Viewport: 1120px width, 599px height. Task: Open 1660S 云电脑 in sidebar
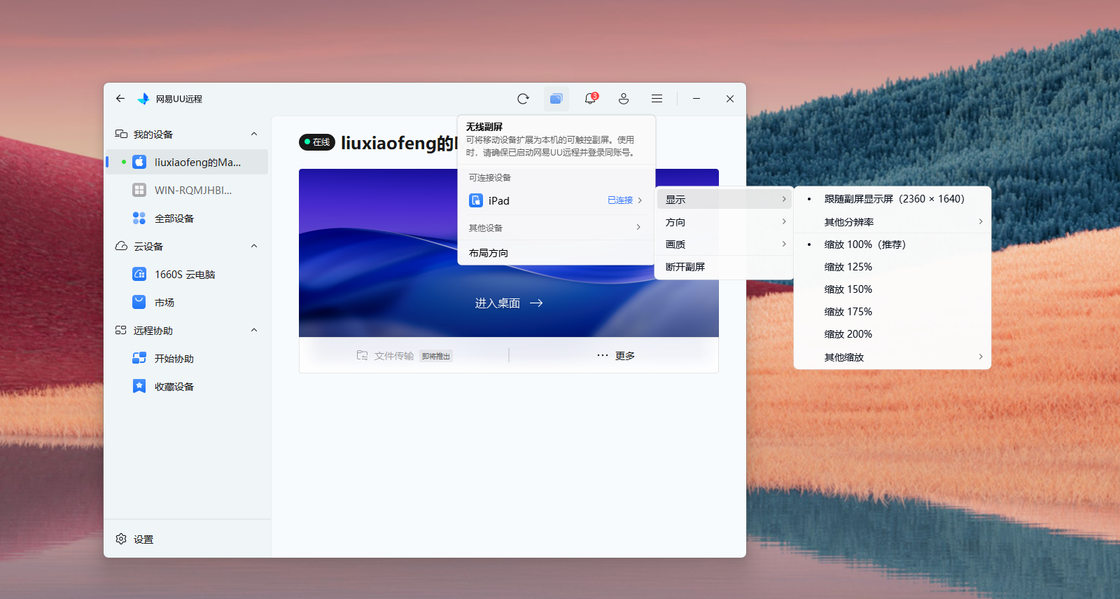pyautogui.click(x=187, y=274)
